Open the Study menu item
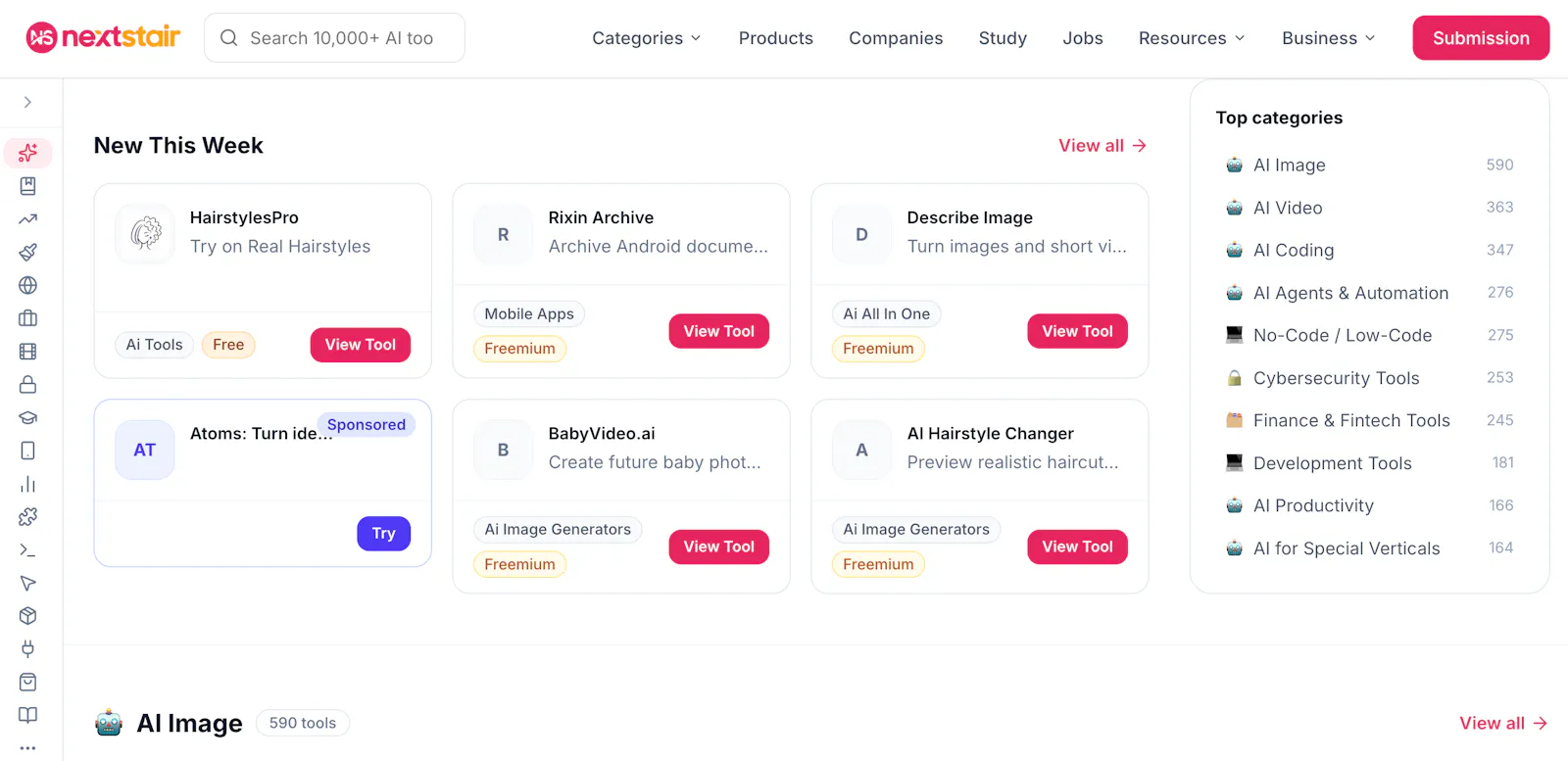Viewport: 1568px width, 761px height. coord(1003,38)
